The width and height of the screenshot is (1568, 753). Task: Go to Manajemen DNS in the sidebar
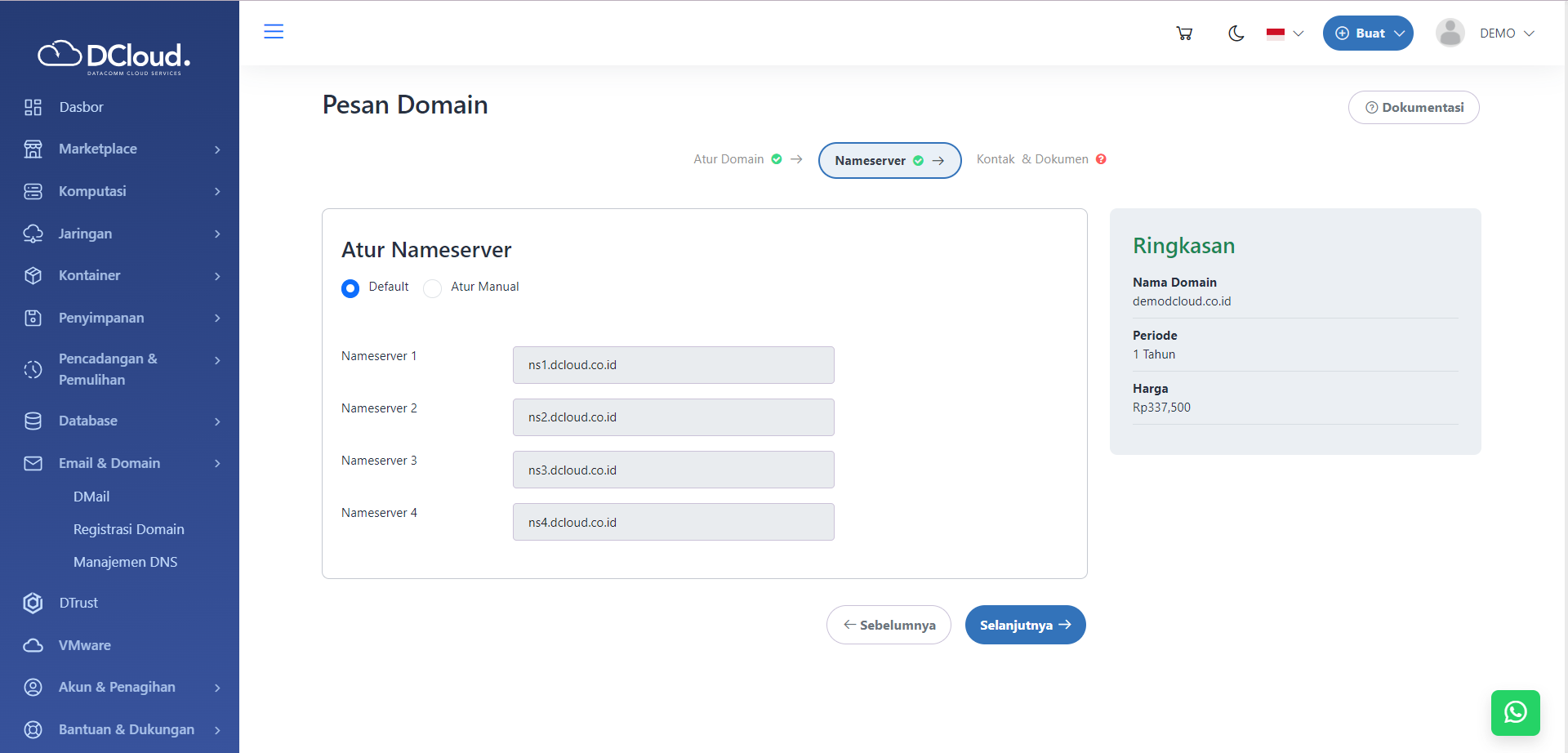[125, 562]
